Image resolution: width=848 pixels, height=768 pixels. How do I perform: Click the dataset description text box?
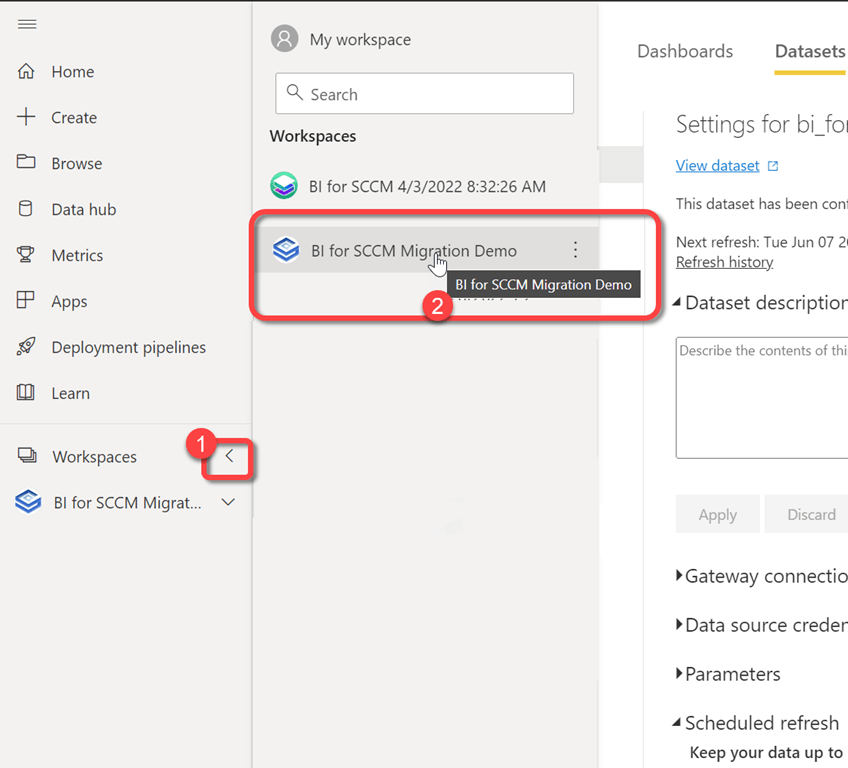click(762, 398)
